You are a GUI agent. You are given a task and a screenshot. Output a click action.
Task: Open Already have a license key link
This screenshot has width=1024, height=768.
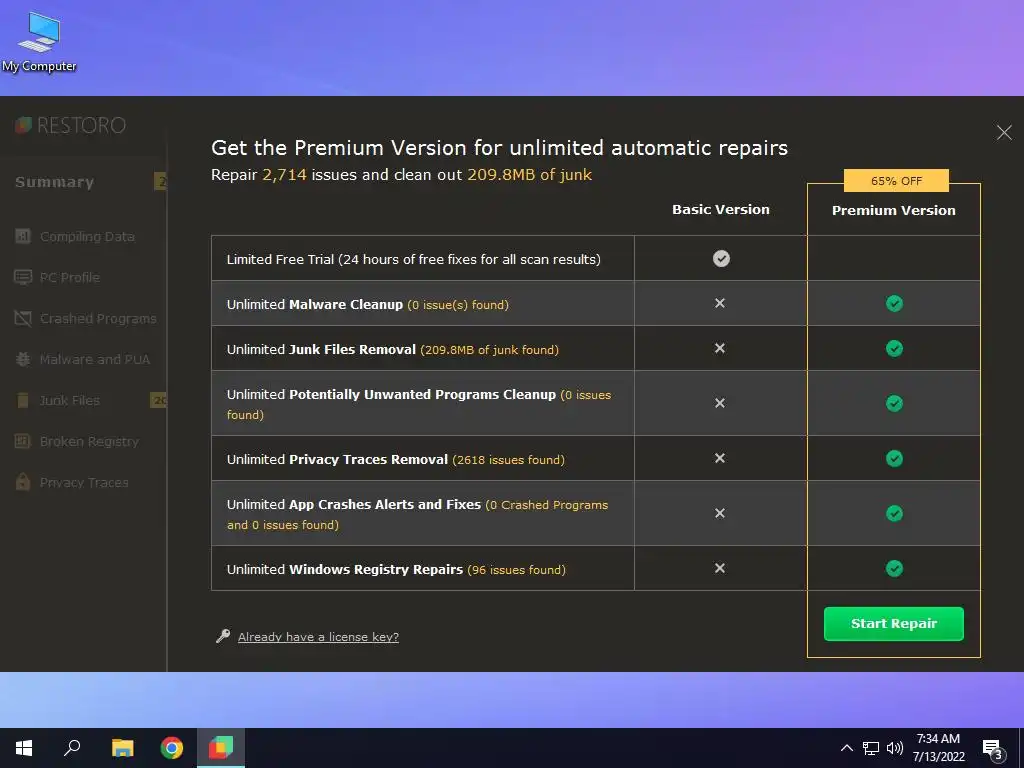click(x=318, y=637)
